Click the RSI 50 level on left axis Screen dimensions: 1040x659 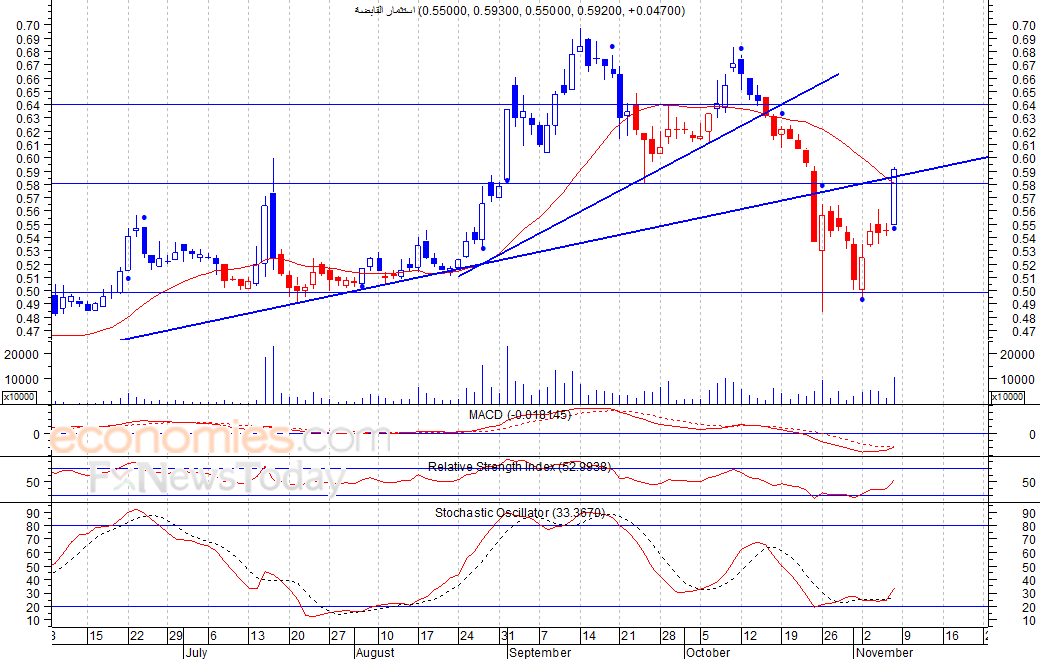tap(33, 483)
